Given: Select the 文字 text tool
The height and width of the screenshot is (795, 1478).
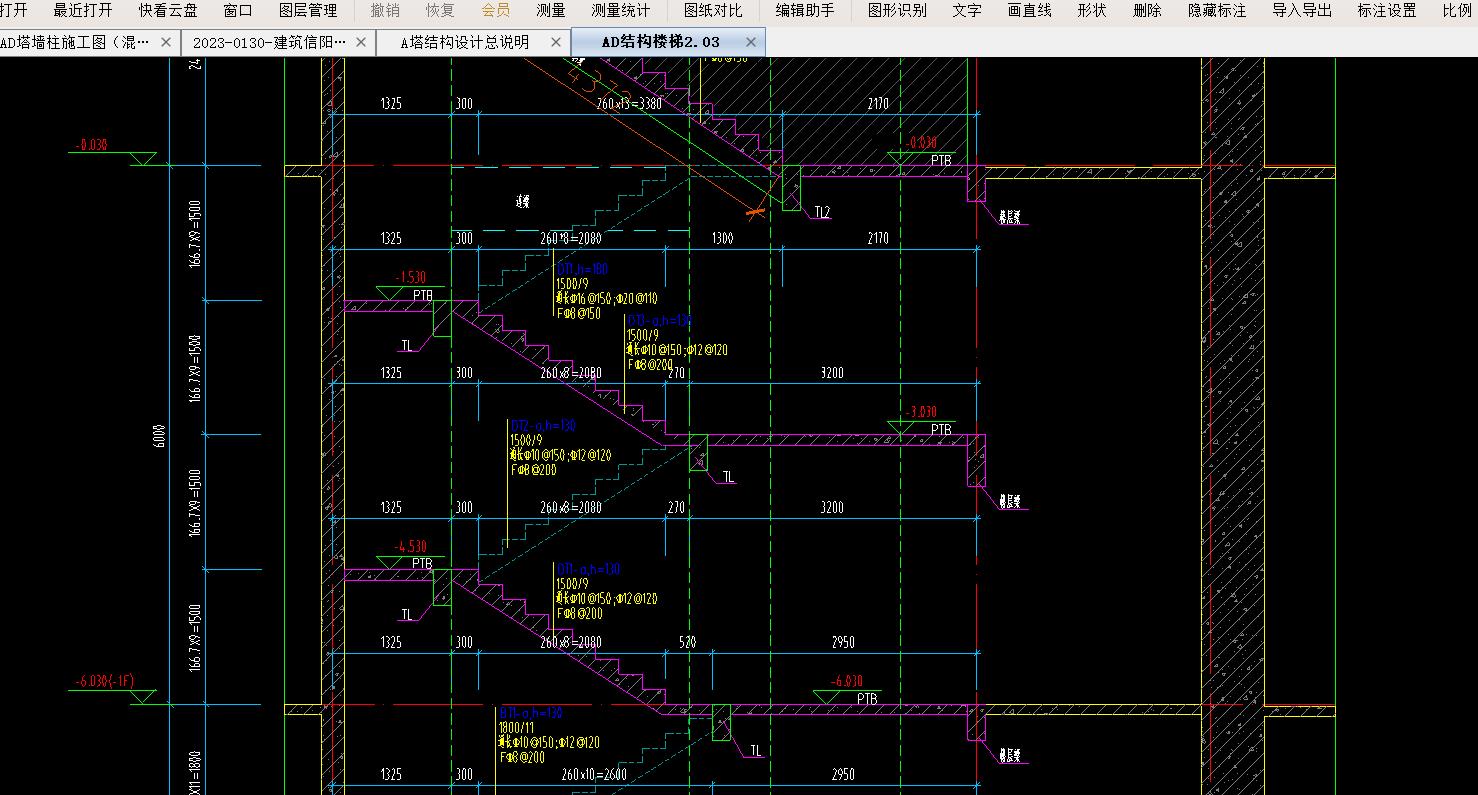Looking at the screenshot, I should click(x=967, y=11).
